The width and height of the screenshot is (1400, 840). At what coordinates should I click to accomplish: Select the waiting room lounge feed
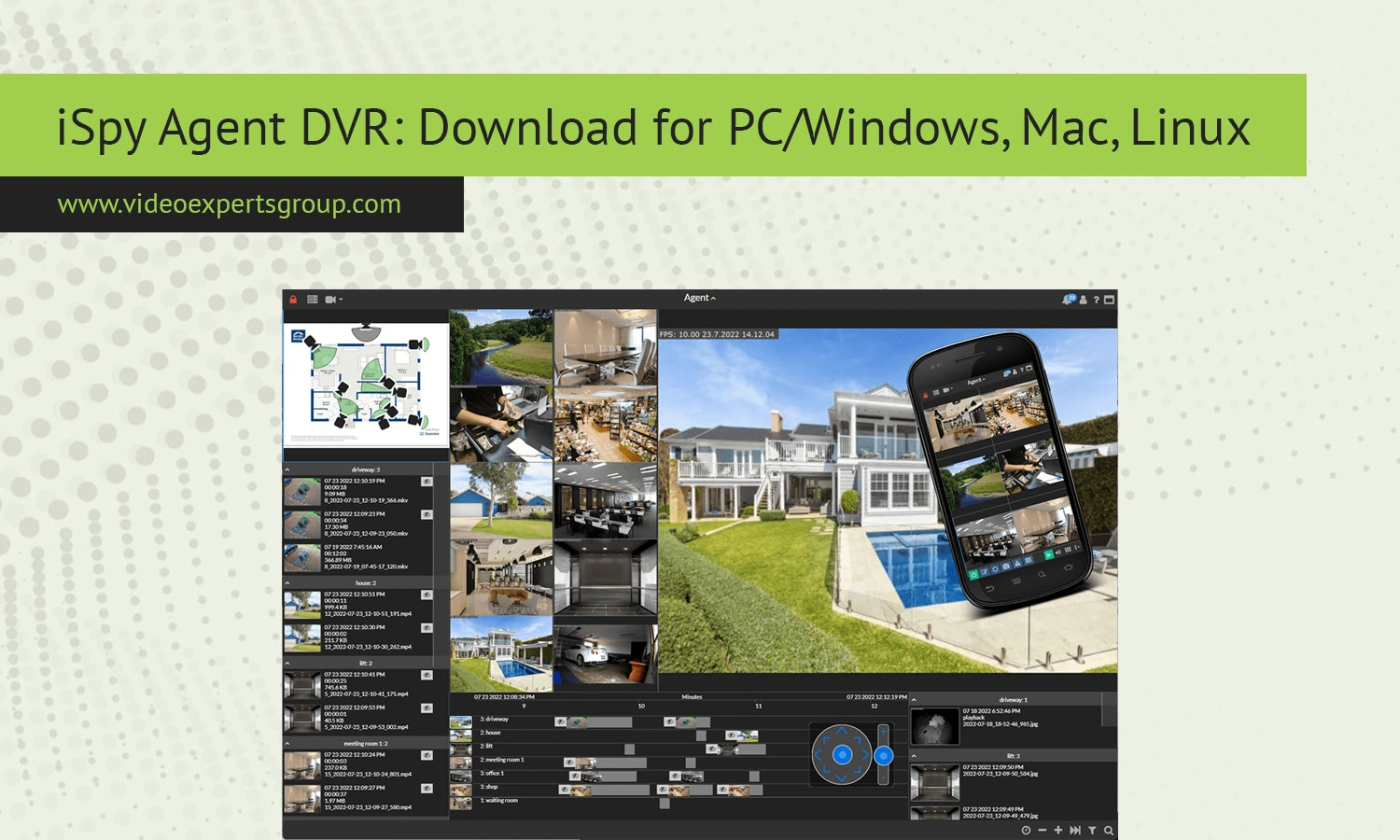coord(501,578)
